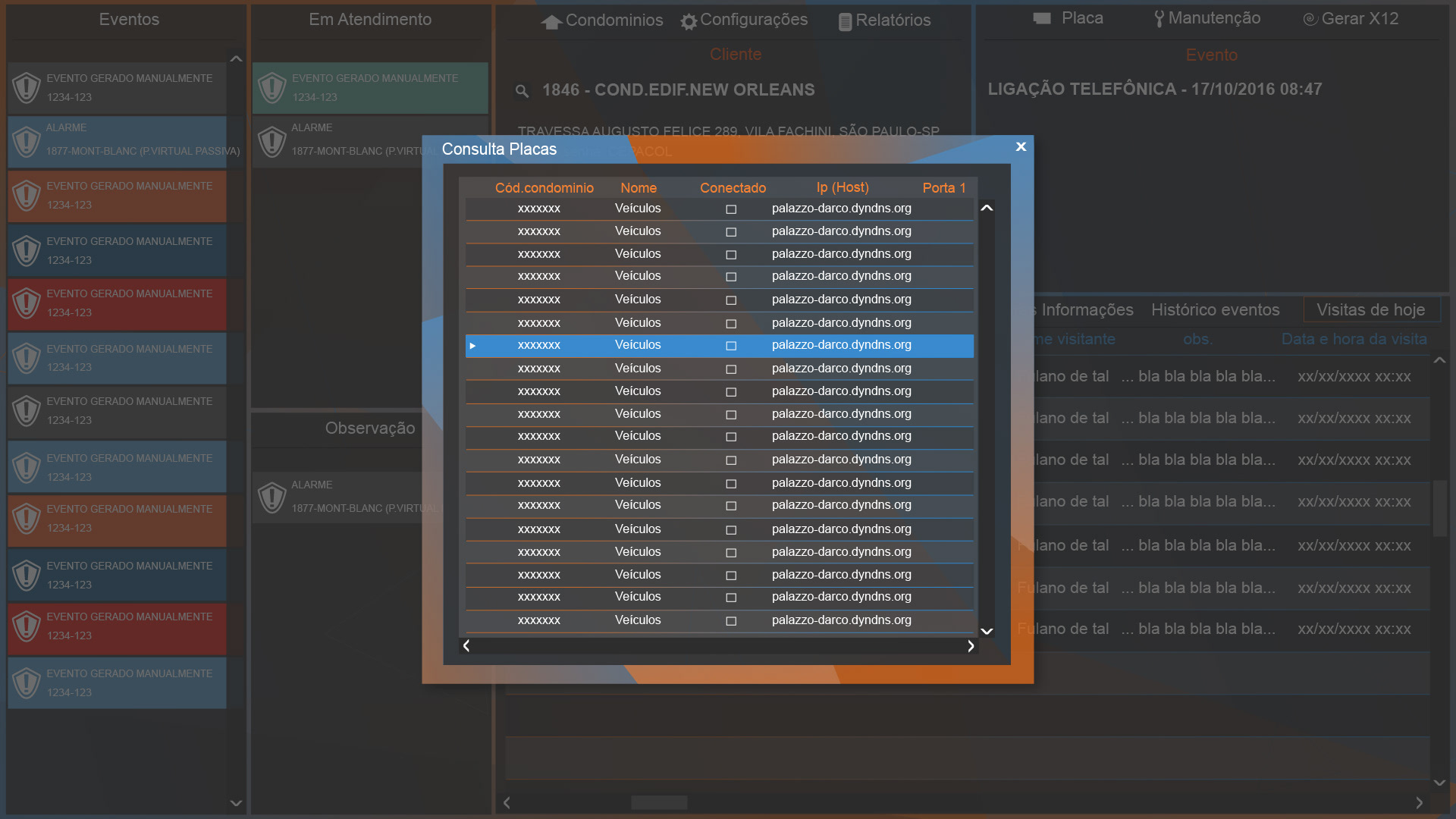
Task: Switch to Visitas de hoje tab
Action: tap(1370, 309)
